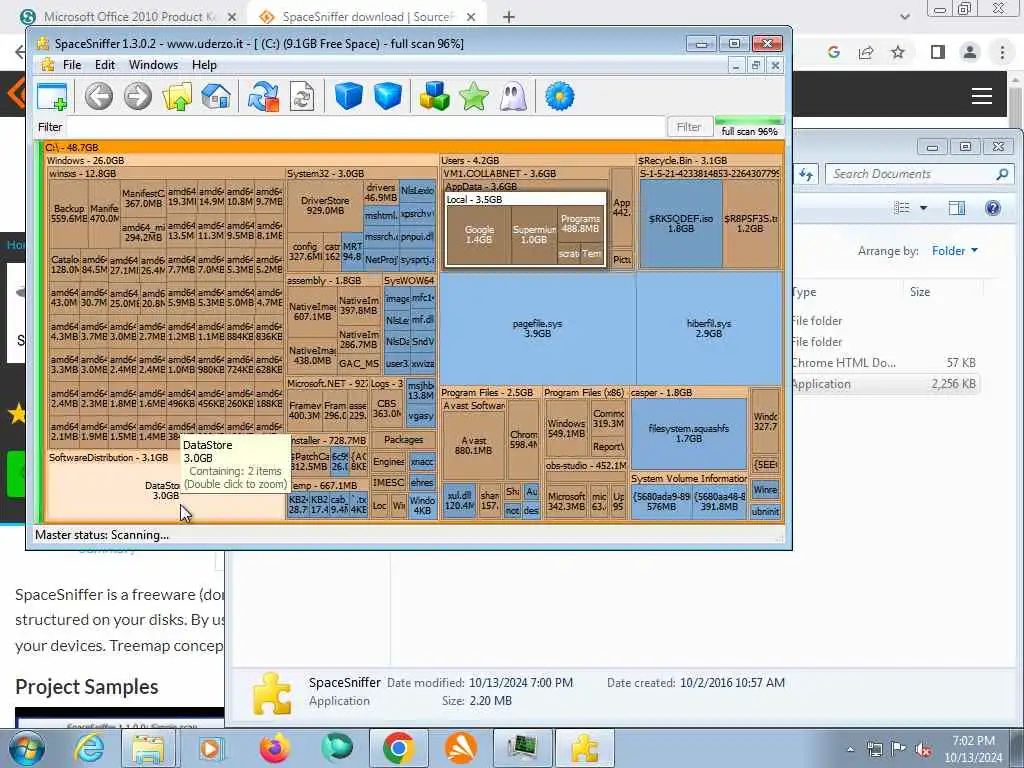The height and width of the screenshot is (768, 1024).
Task: Click the Filter button beside the field
Action: tap(689, 127)
